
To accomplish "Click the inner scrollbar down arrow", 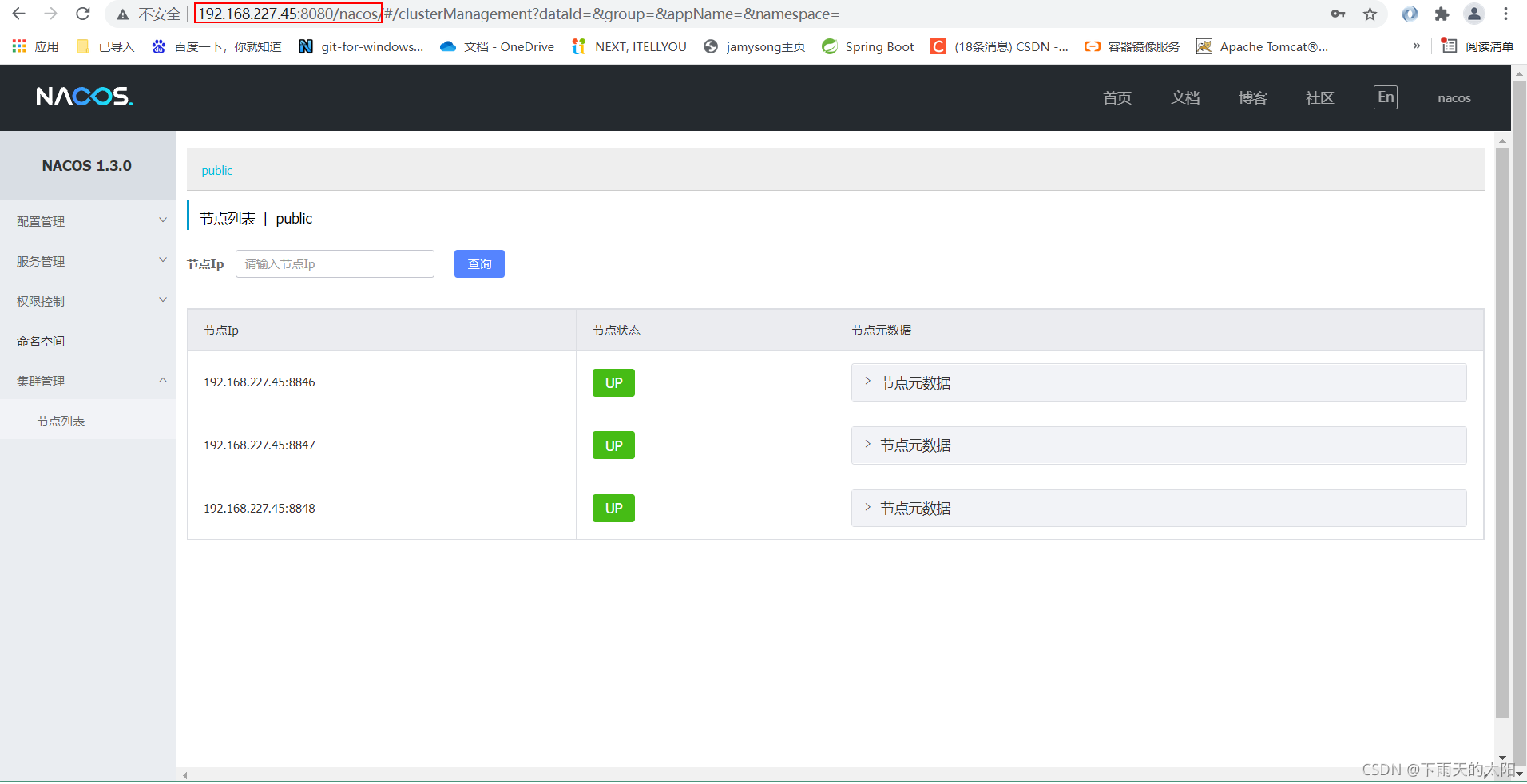I will click(x=1502, y=758).
